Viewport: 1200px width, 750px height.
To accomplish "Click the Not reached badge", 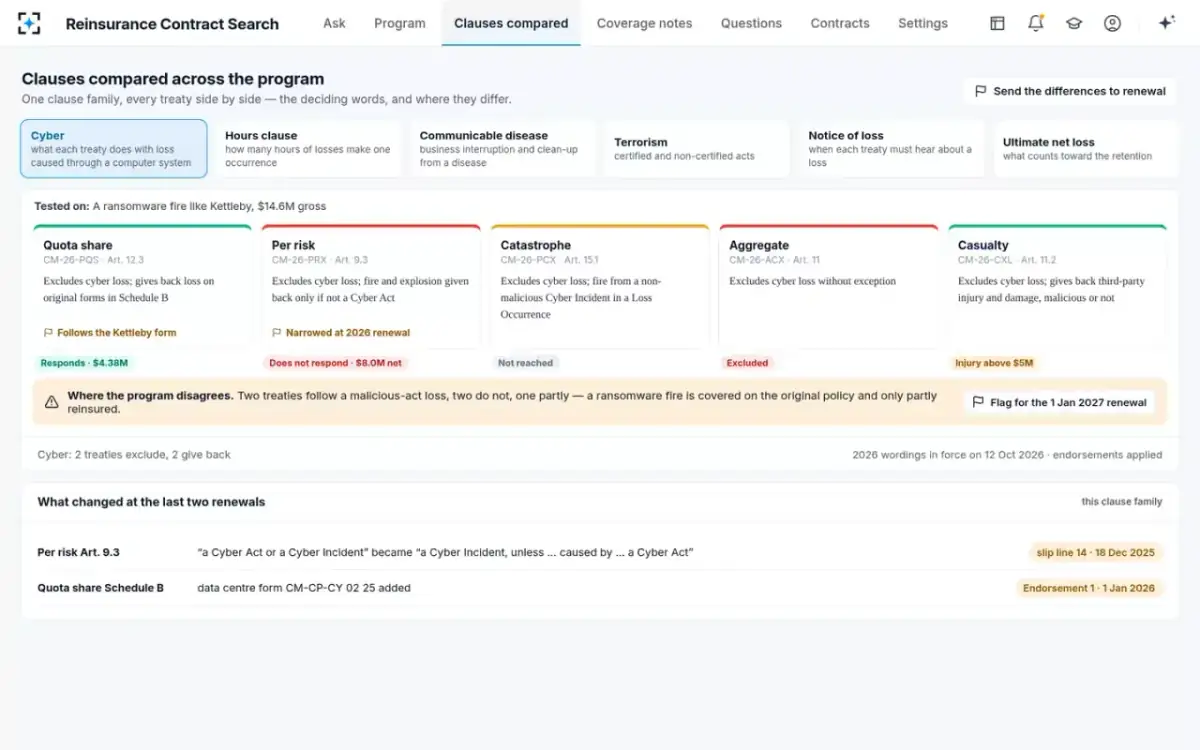I will 526,363.
